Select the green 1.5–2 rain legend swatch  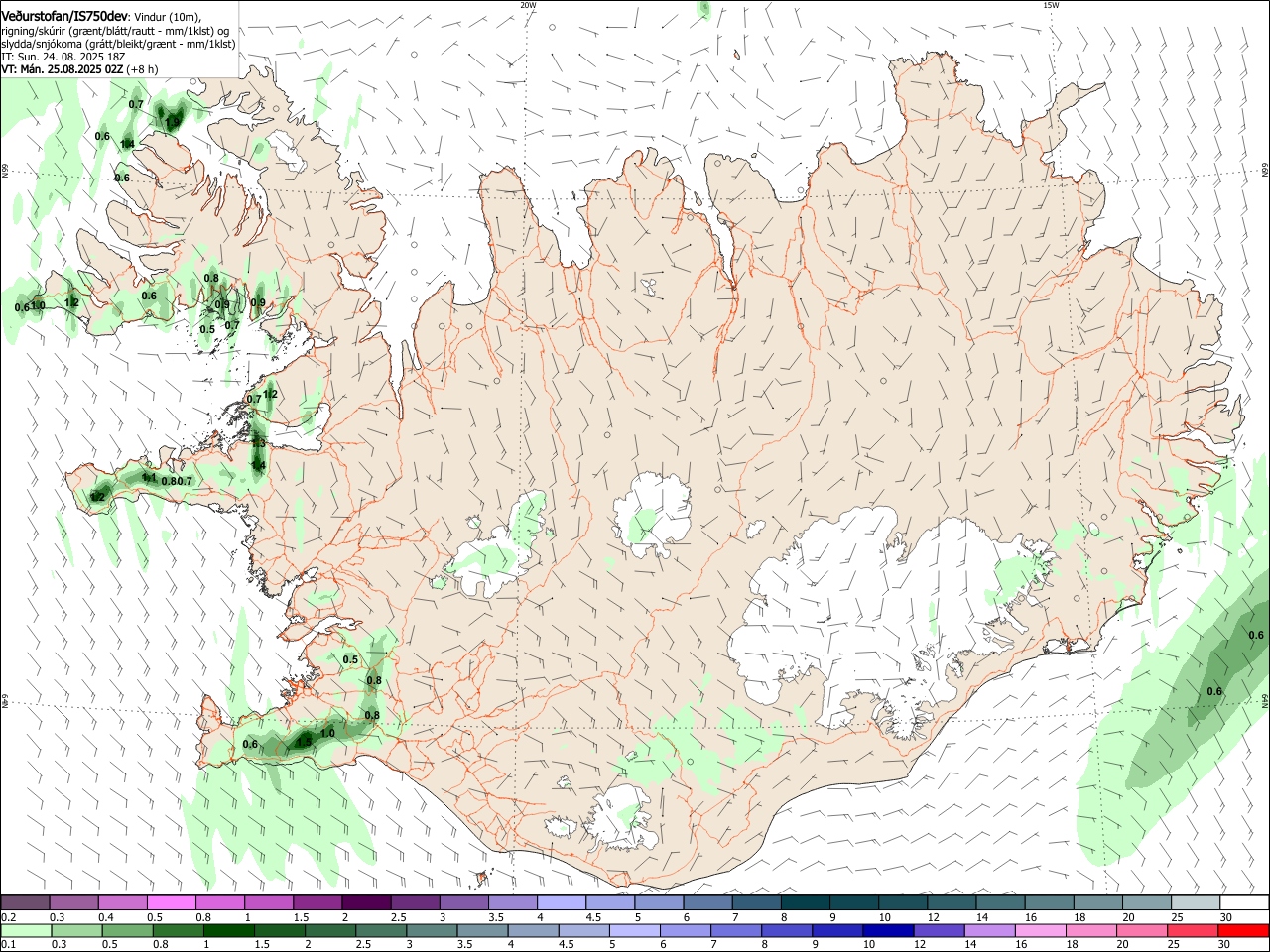[280, 931]
